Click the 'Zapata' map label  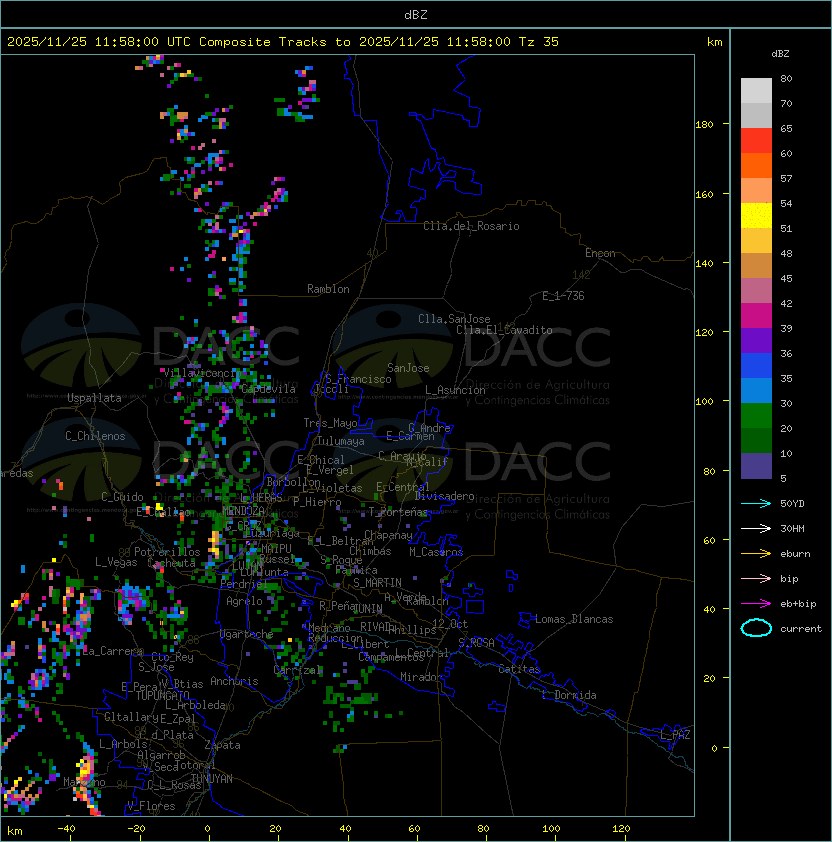(222, 745)
